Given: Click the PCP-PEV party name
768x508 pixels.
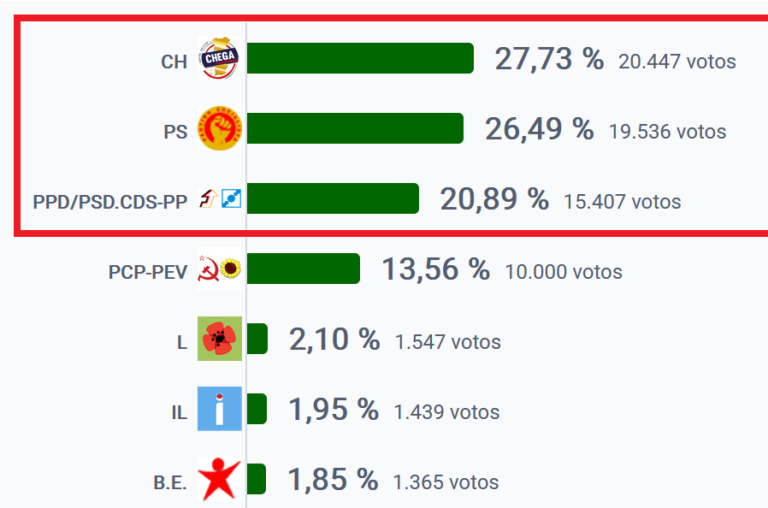Looking at the screenshot, I should tap(148, 271).
